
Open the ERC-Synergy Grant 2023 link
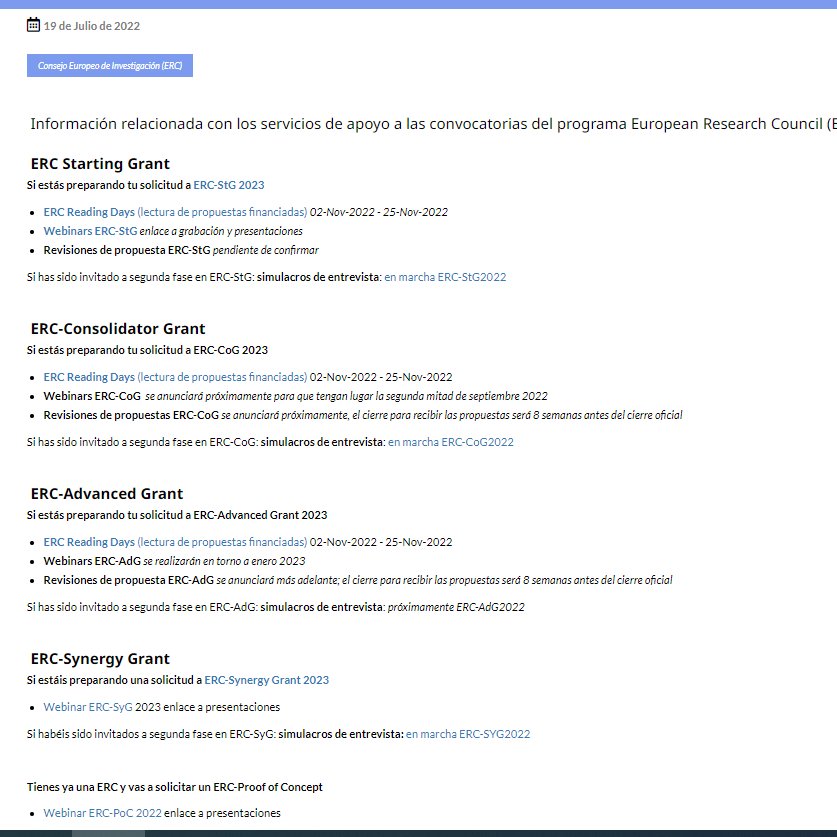(x=266, y=680)
